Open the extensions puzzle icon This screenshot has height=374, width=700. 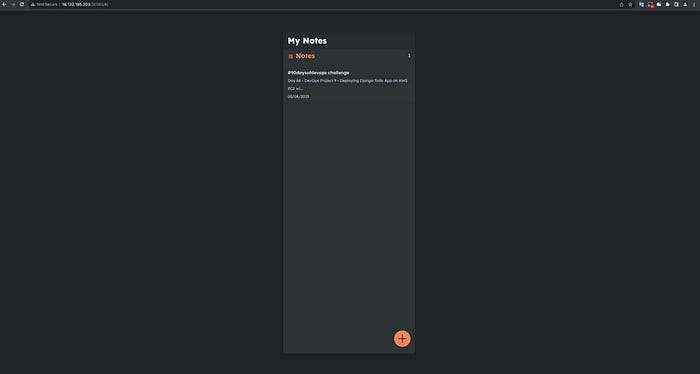point(667,4)
